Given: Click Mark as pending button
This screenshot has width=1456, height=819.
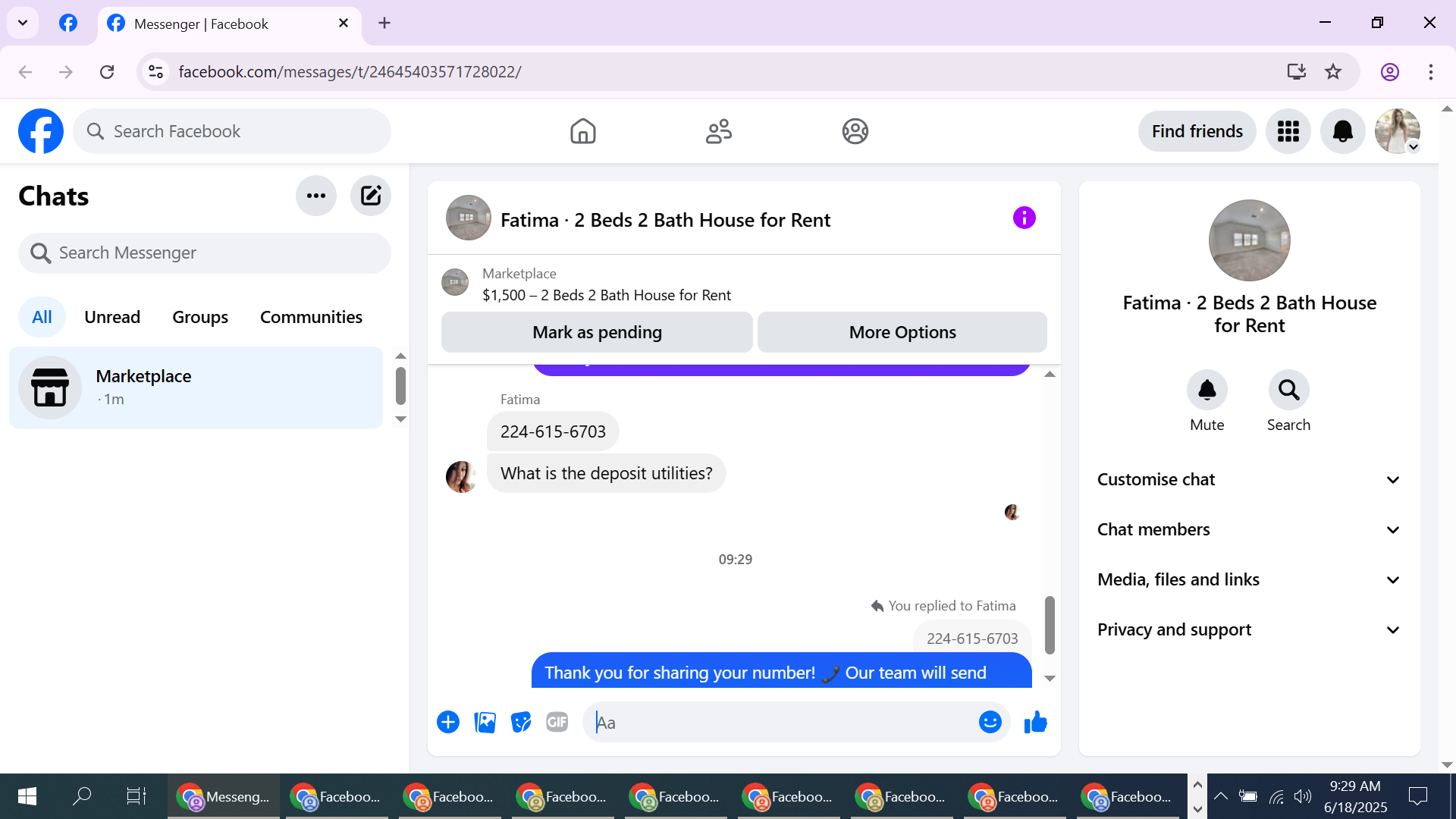Looking at the screenshot, I should click(597, 332).
